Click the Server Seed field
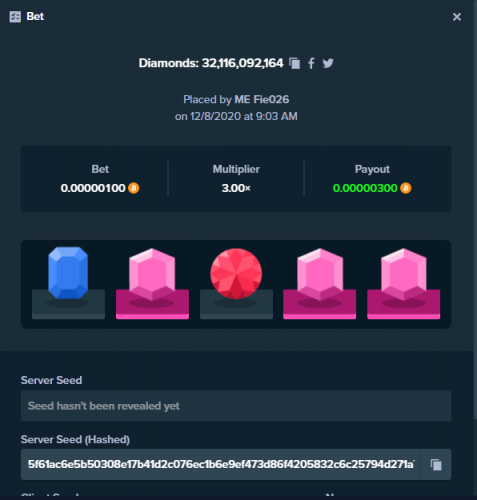Image resolution: width=477 pixels, height=500 pixels. coord(236,406)
